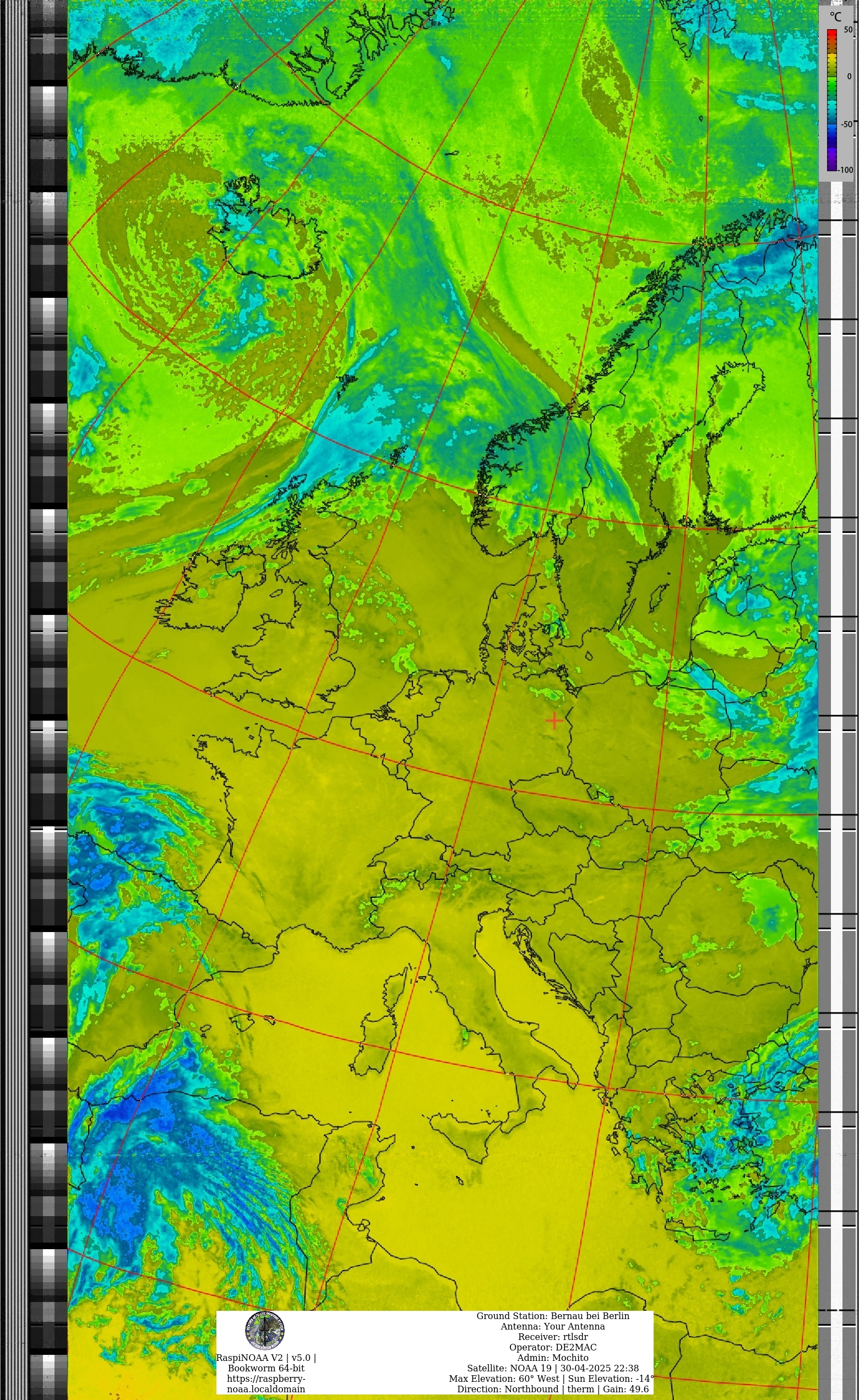Image resolution: width=859 pixels, height=1400 pixels.
Task: Click the round RaspiNOAA logo badge
Action: [x=265, y=1331]
